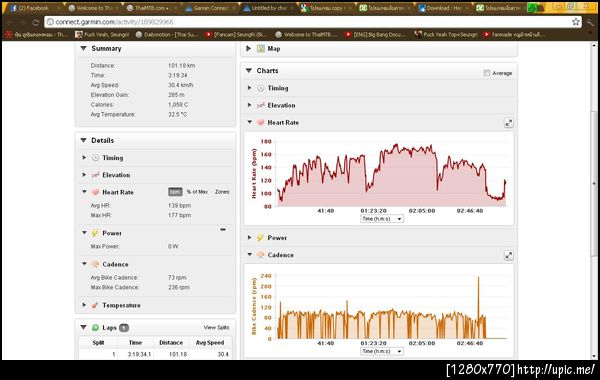Collapse Heart Rate in the Details panel
600x380 pixels.
[x=84, y=192]
